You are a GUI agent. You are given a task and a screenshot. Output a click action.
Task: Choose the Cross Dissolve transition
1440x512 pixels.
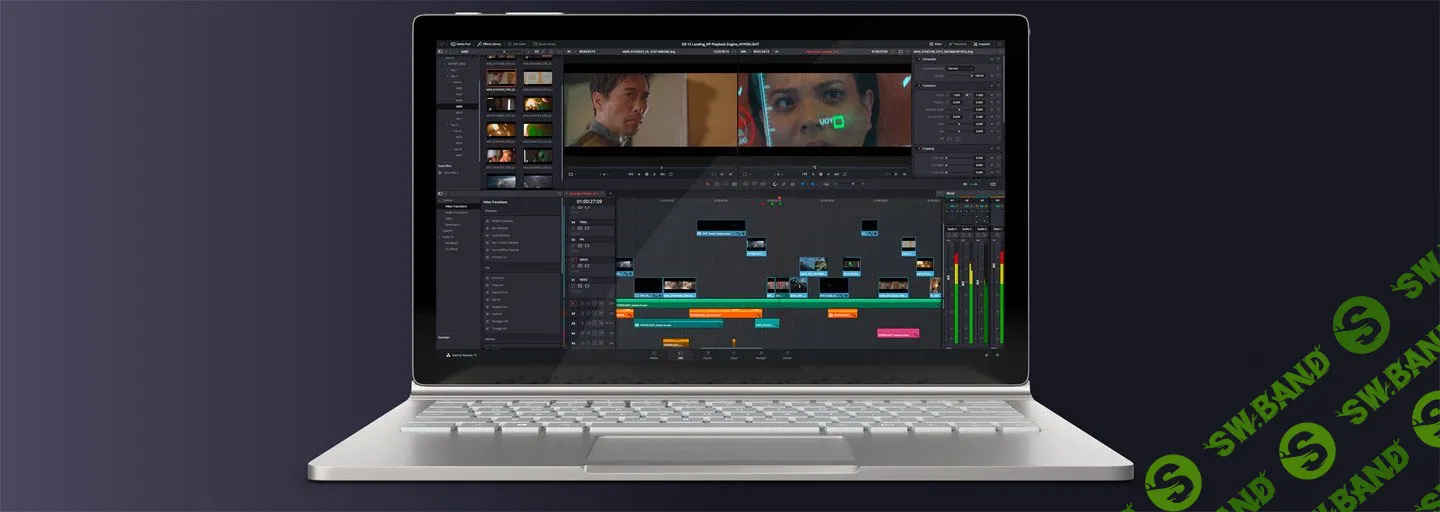point(501,235)
